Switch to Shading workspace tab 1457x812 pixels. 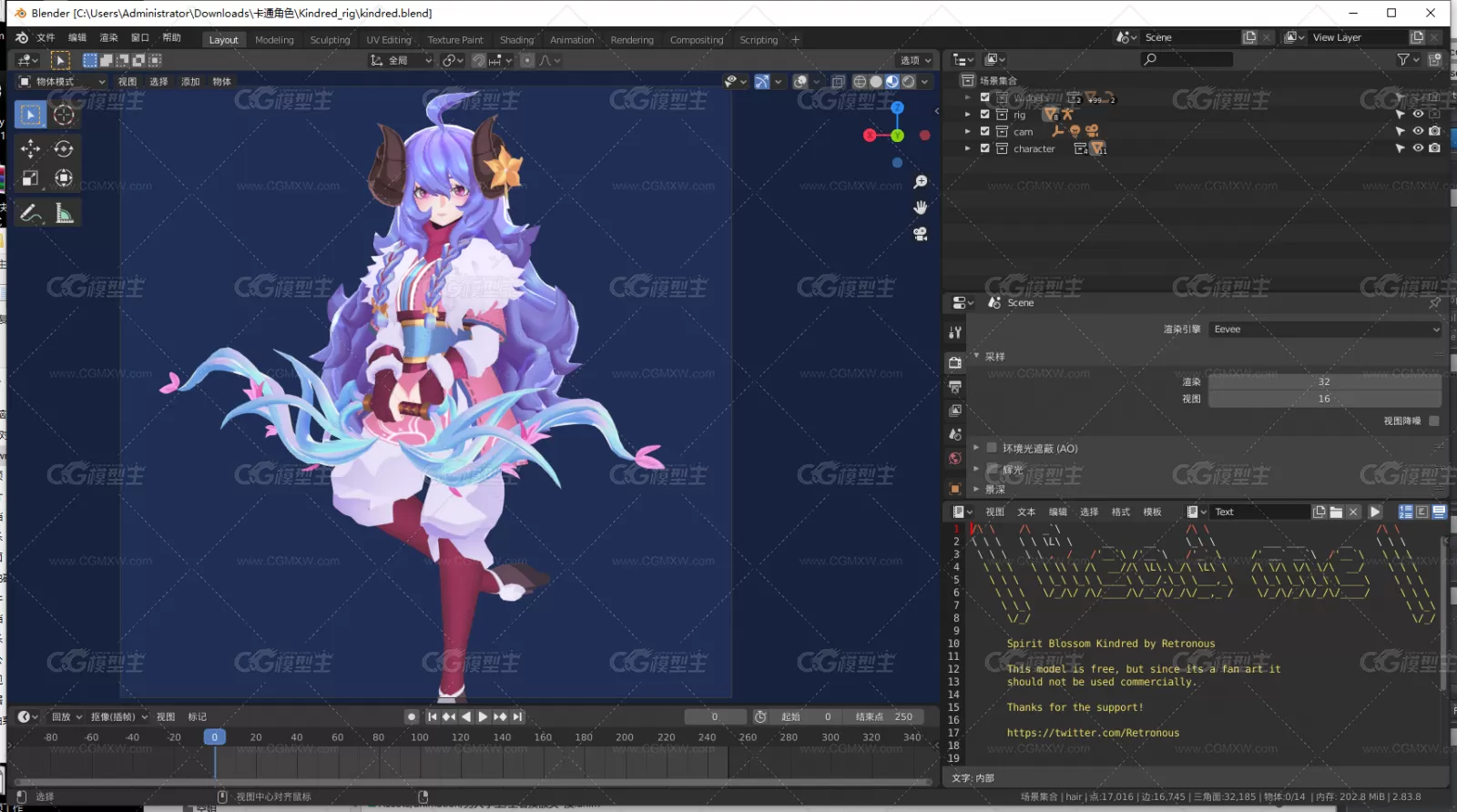516,40
